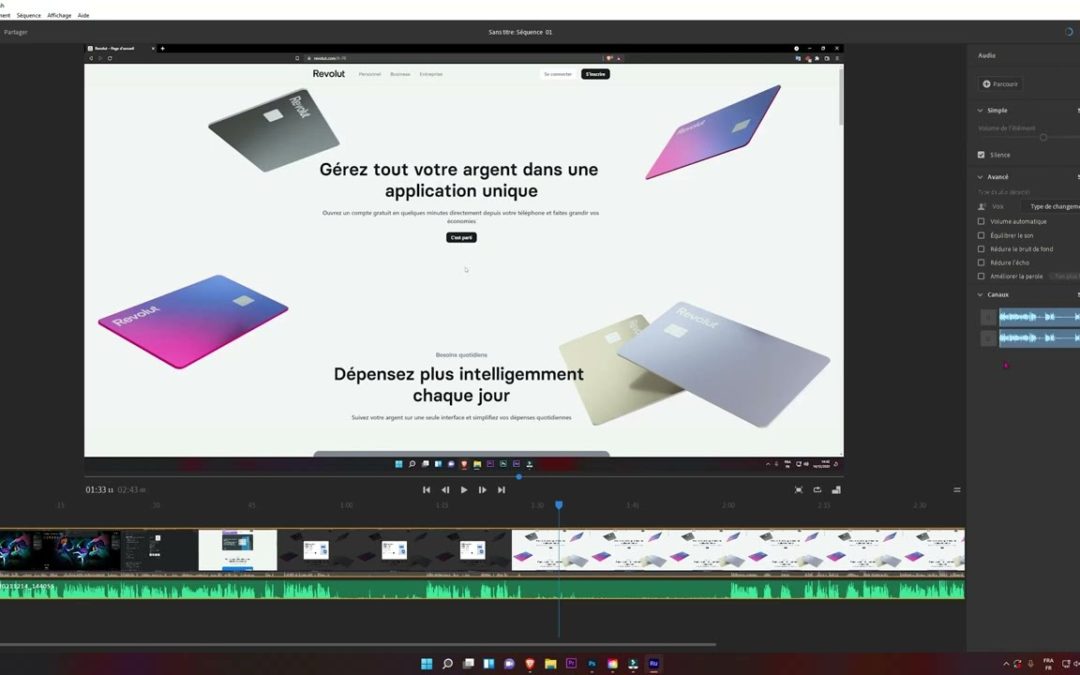This screenshot has width=1080, height=675.
Task: Select the Premiere Rush taskbar icon
Action: (654, 664)
